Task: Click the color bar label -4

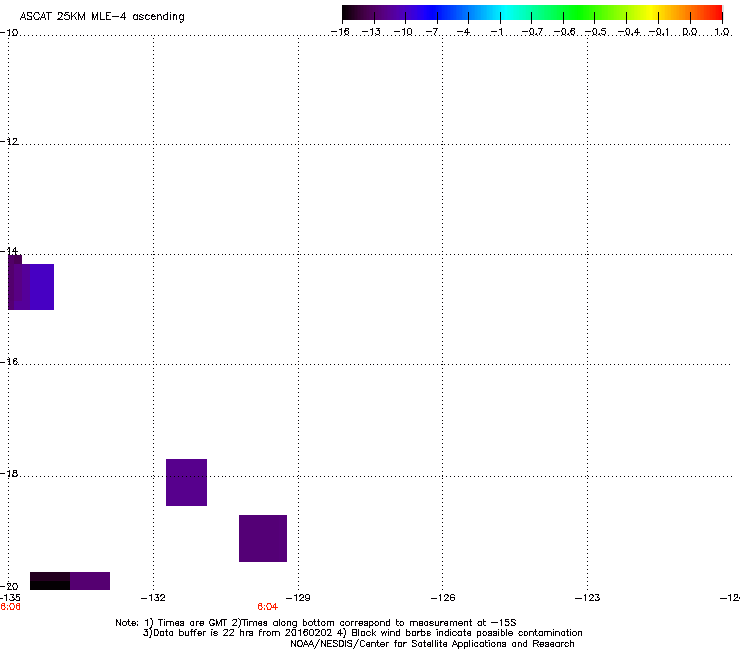Action: pyautogui.click(x=463, y=32)
